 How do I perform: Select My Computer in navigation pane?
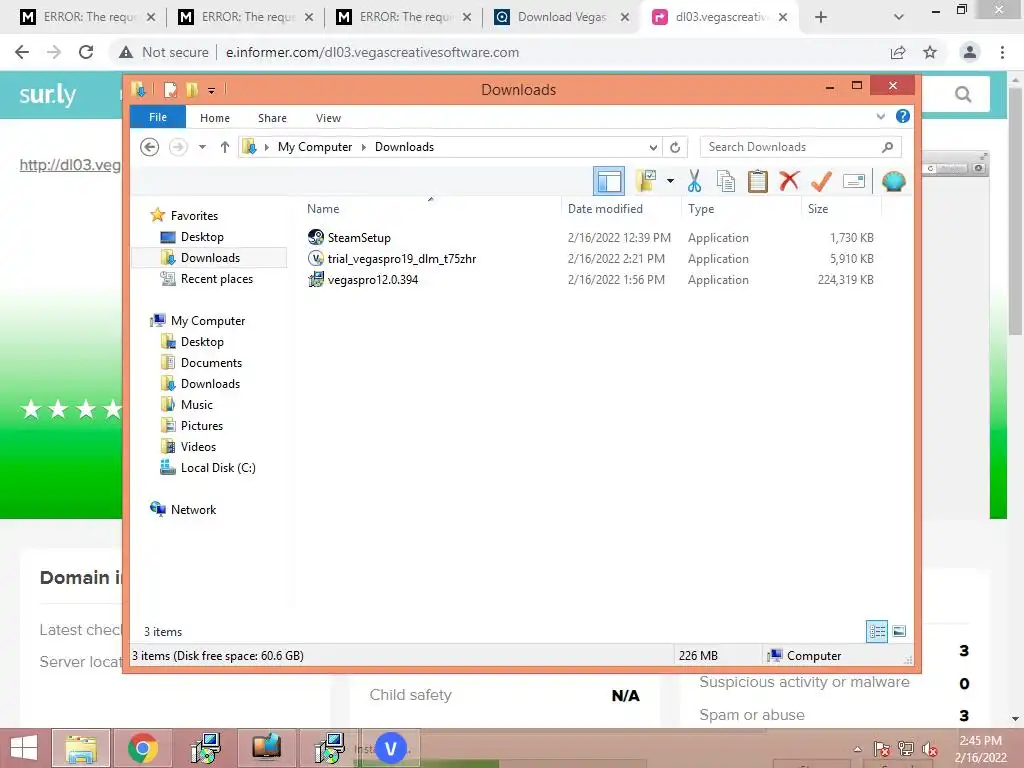pos(208,321)
